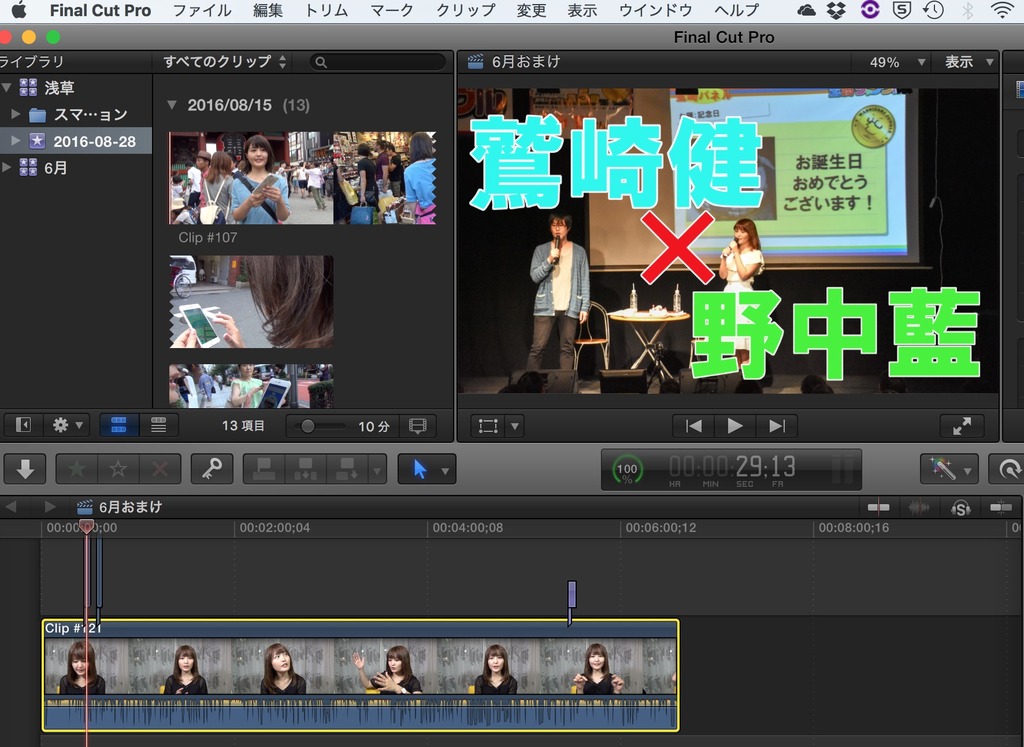This screenshot has height=747, width=1024.
Task: Open the viewer 表示 options menu
Action: point(968,62)
